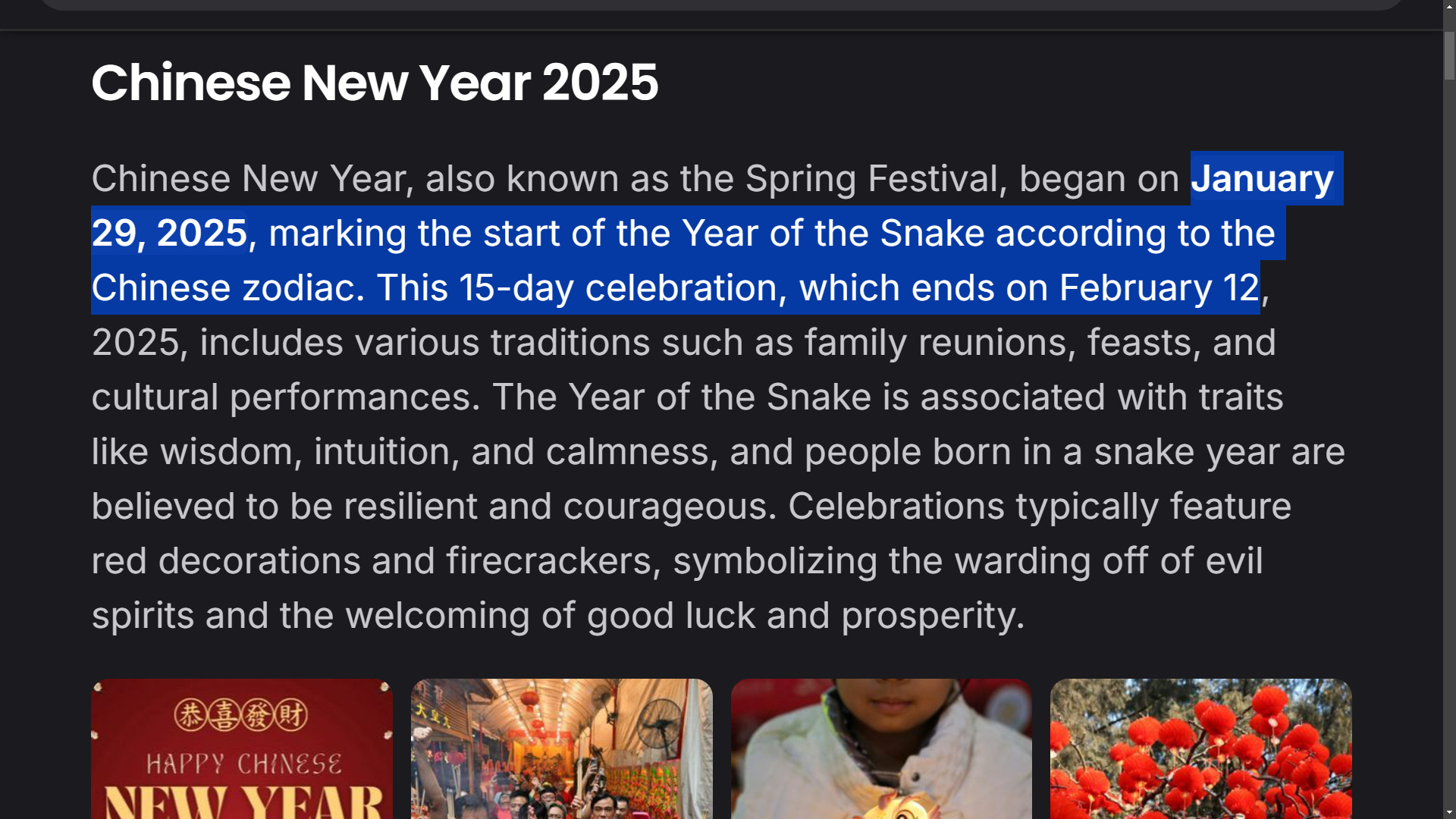The height and width of the screenshot is (819, 1456).
Task: Click the word firecrackers in the paragraph
Action: pyautogui.click(x=553, y=561)
